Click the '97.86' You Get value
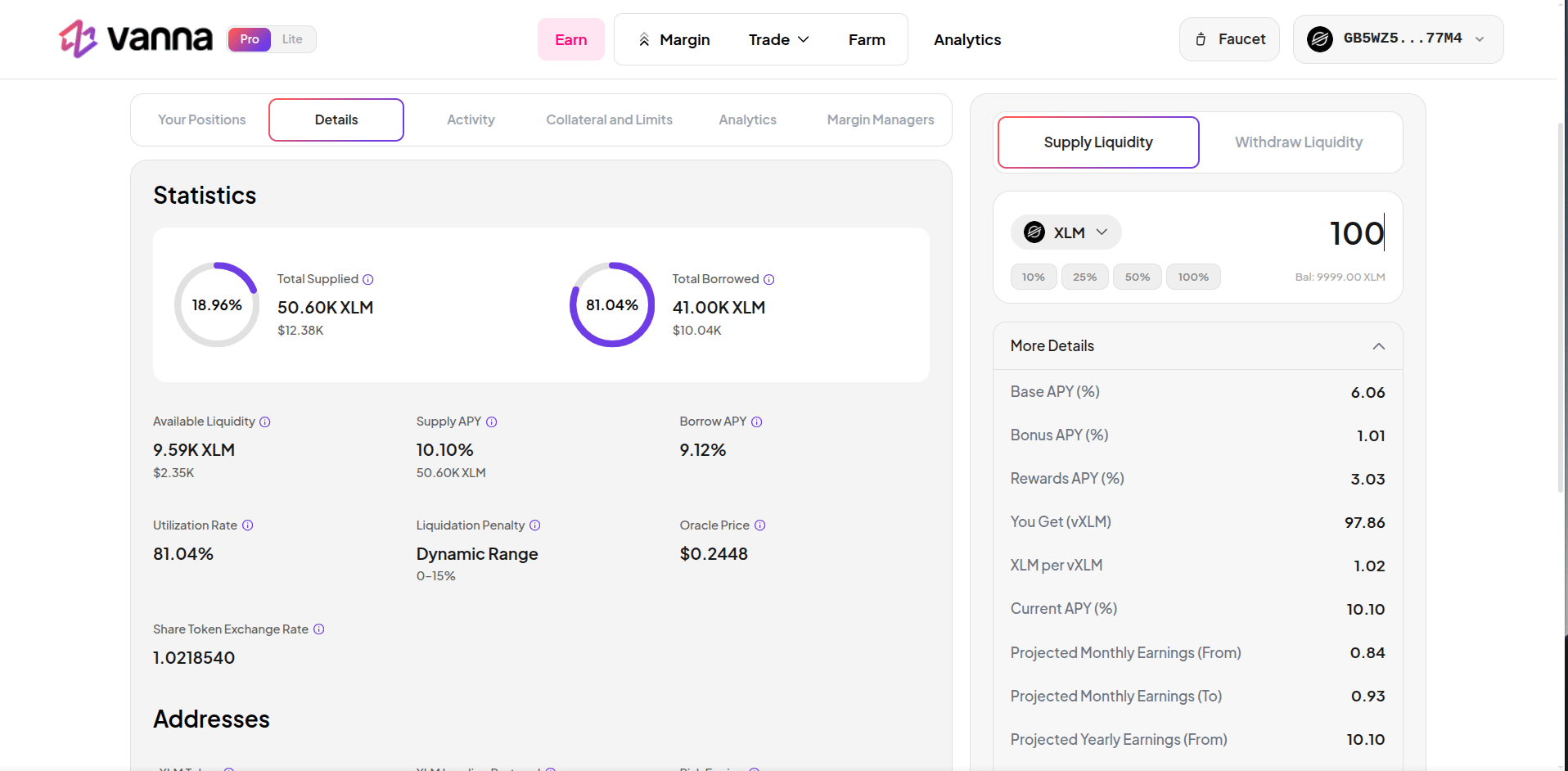Viewport: 1568px width, 771px height. (1365, 523)
